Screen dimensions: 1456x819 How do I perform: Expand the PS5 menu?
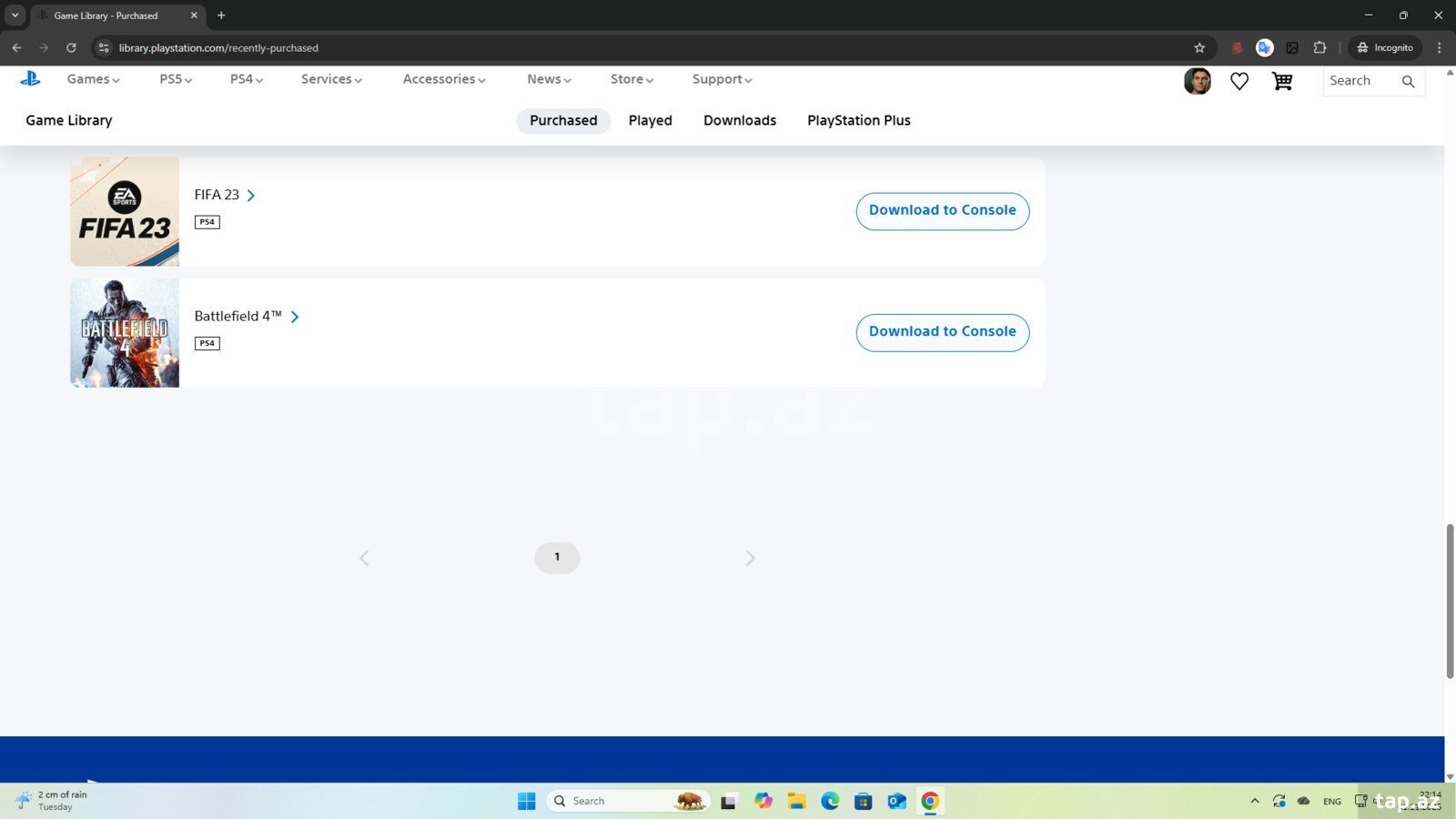[x=176, y=79]
